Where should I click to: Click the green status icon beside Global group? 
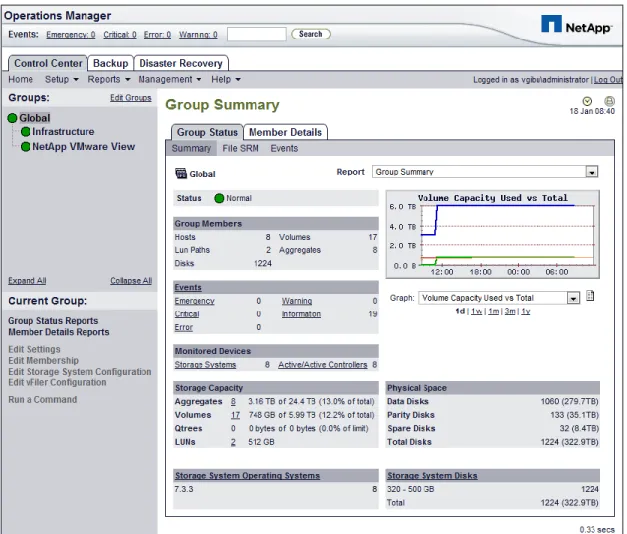[12, 118]
